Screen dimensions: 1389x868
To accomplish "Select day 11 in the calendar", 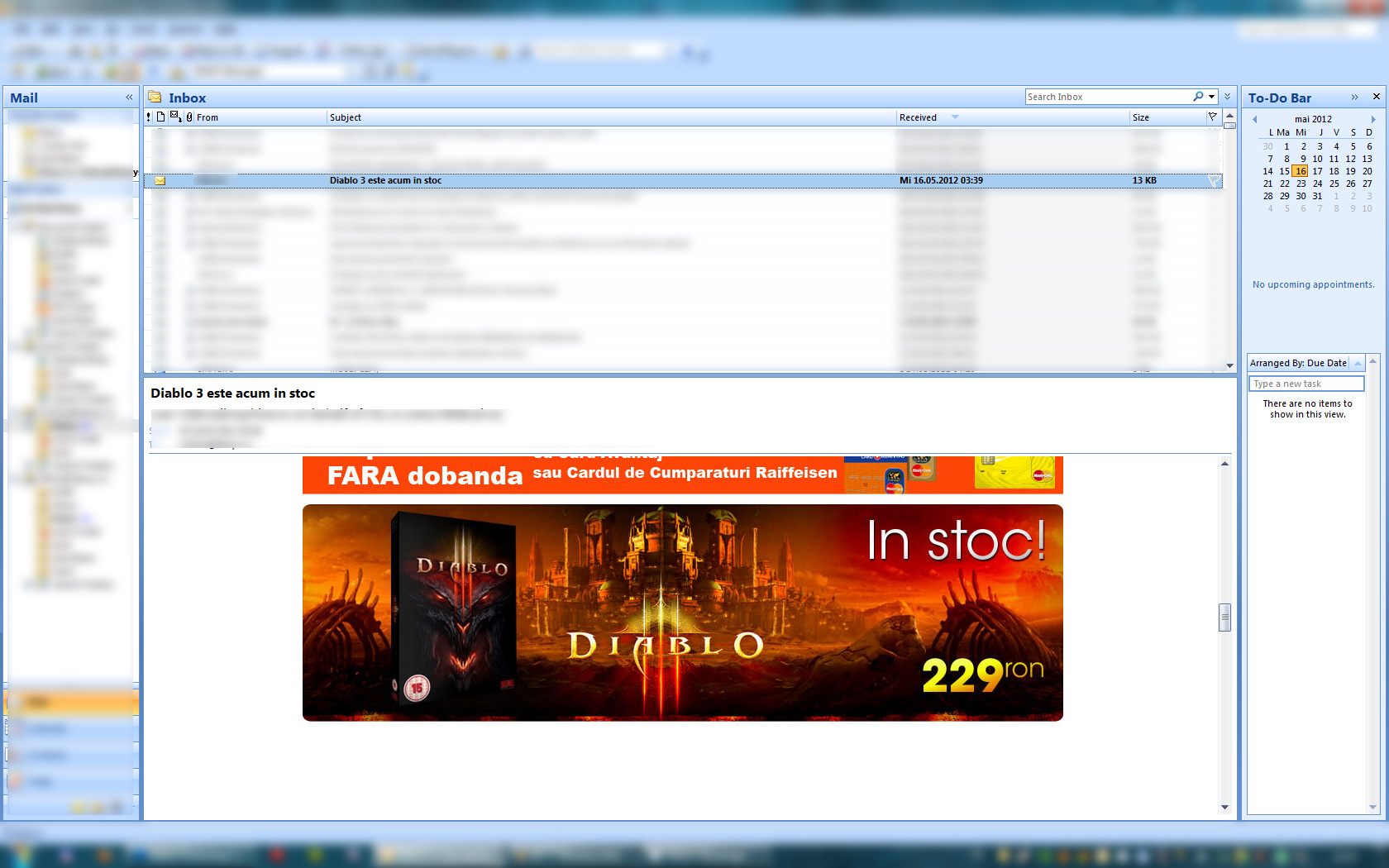I will (x=1334, y=159).
